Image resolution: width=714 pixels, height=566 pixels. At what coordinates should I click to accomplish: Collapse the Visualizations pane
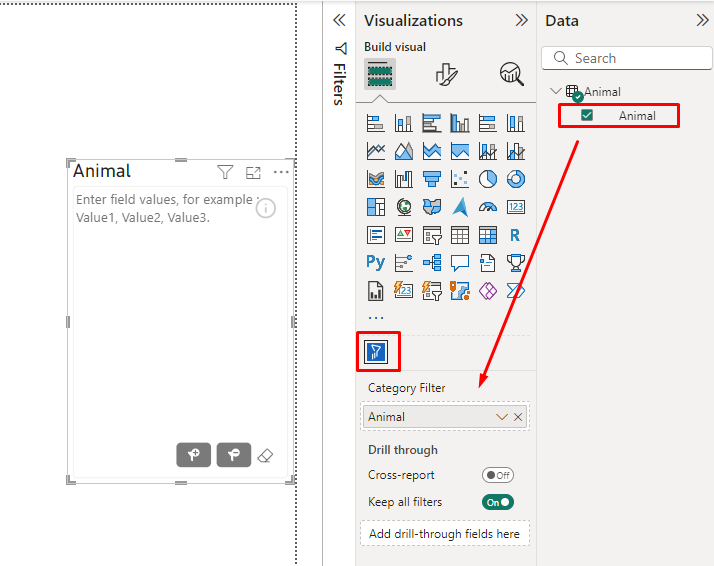coord(521,20)
